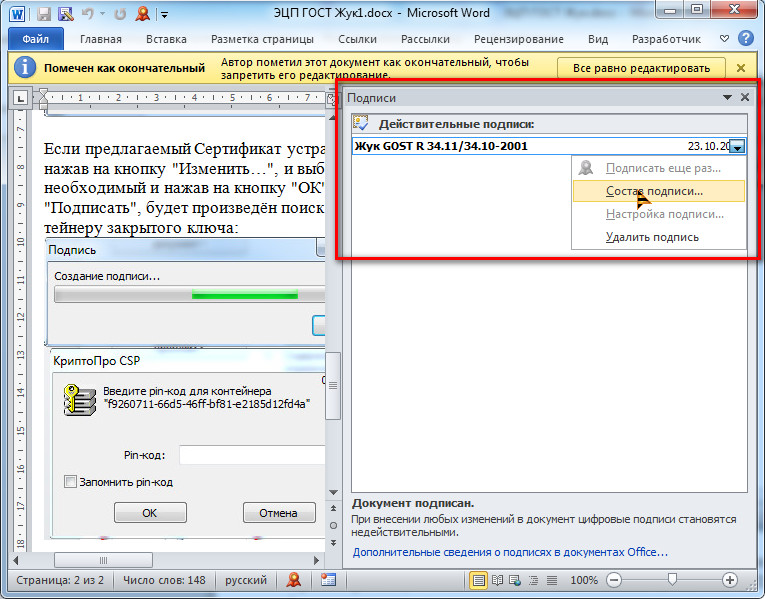
Task: Open the Word Help question mark icon
Action: [746, 38]
